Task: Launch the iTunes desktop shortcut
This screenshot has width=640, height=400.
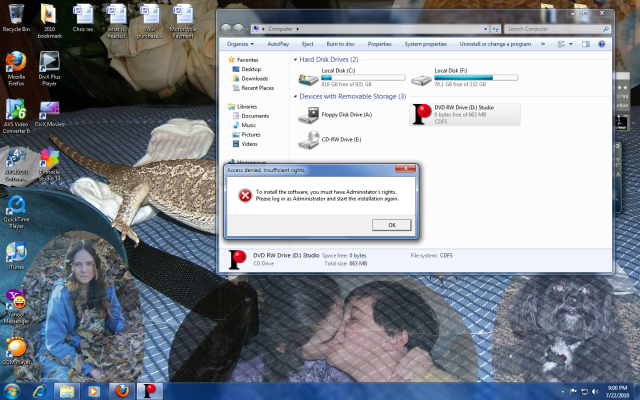Action: click(16, 256)
